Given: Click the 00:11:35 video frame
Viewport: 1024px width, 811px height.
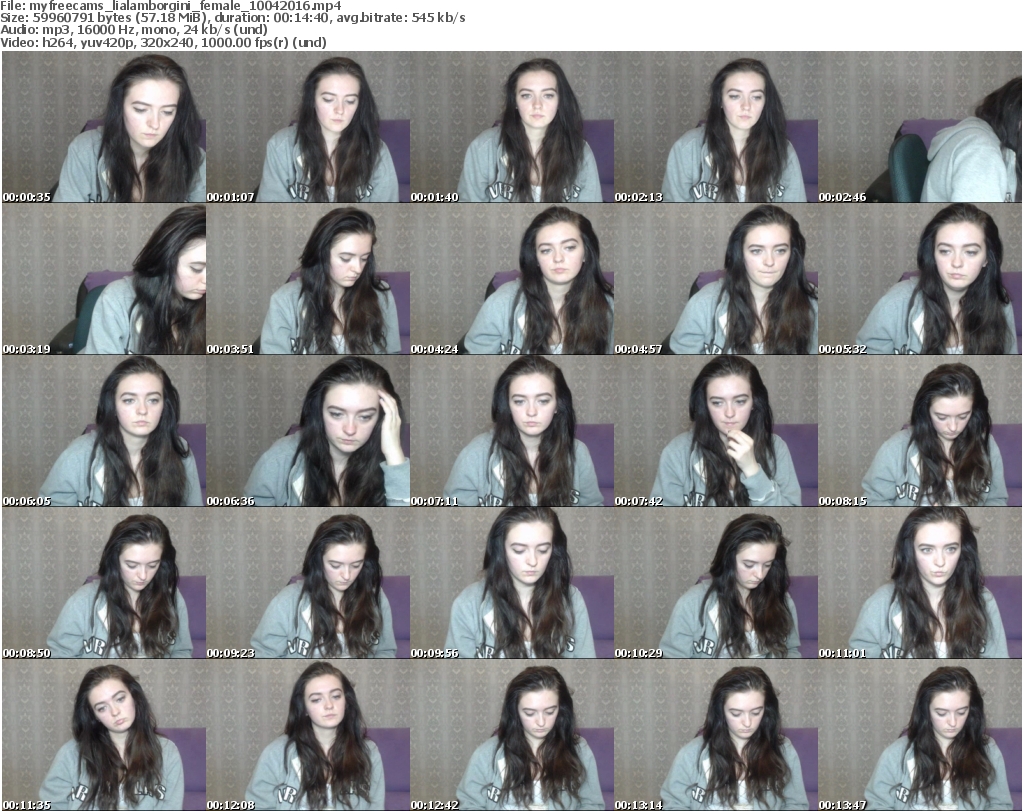Looking at the screenshot, I should [104, 735].
